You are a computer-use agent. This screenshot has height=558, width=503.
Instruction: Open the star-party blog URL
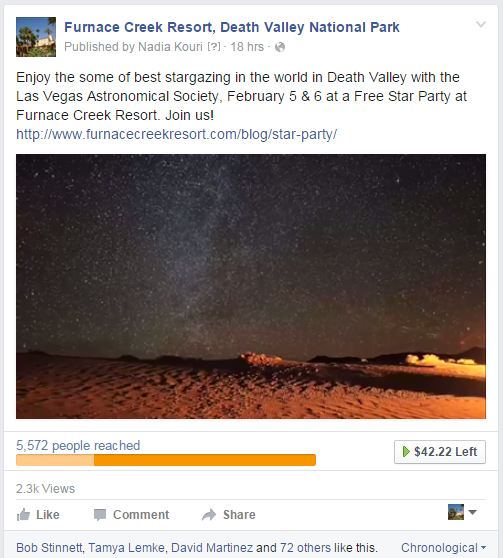(x=177, y=134)
